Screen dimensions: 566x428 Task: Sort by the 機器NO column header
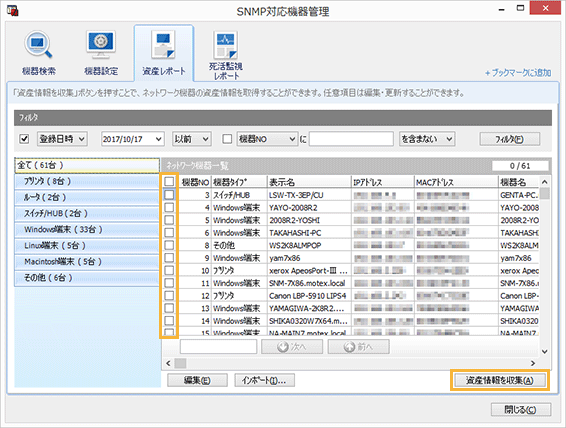tap(195, 182)
